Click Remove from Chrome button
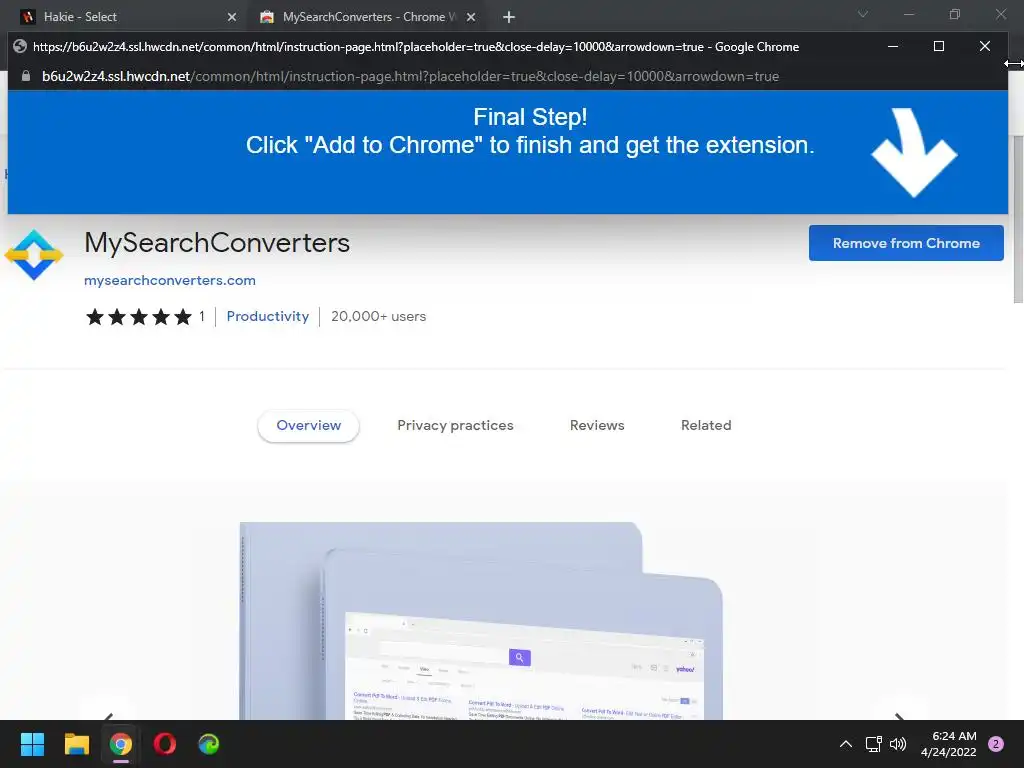The width and height of the screenshot is (1024, 768). 906,243
